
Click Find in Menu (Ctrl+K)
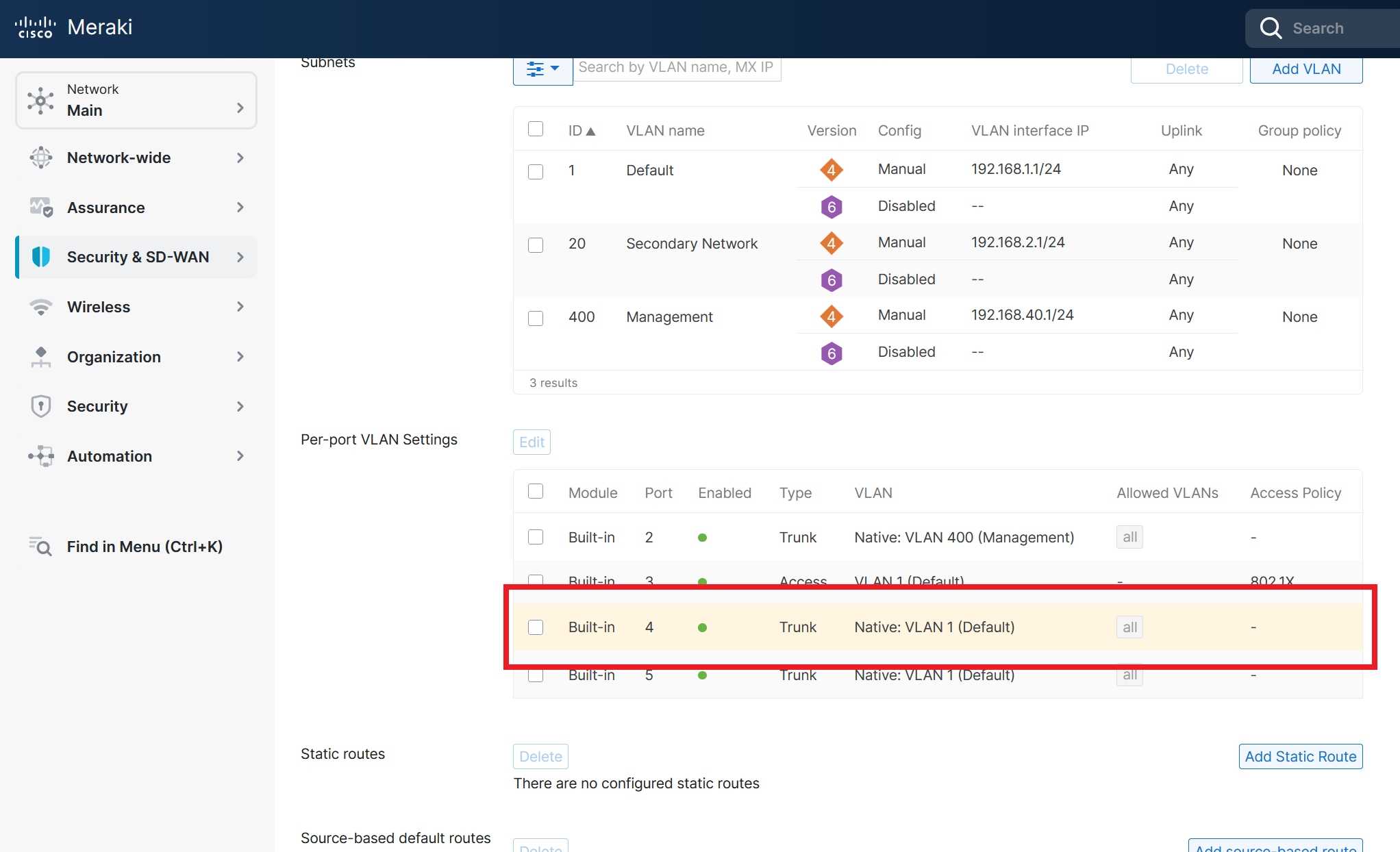136,547
